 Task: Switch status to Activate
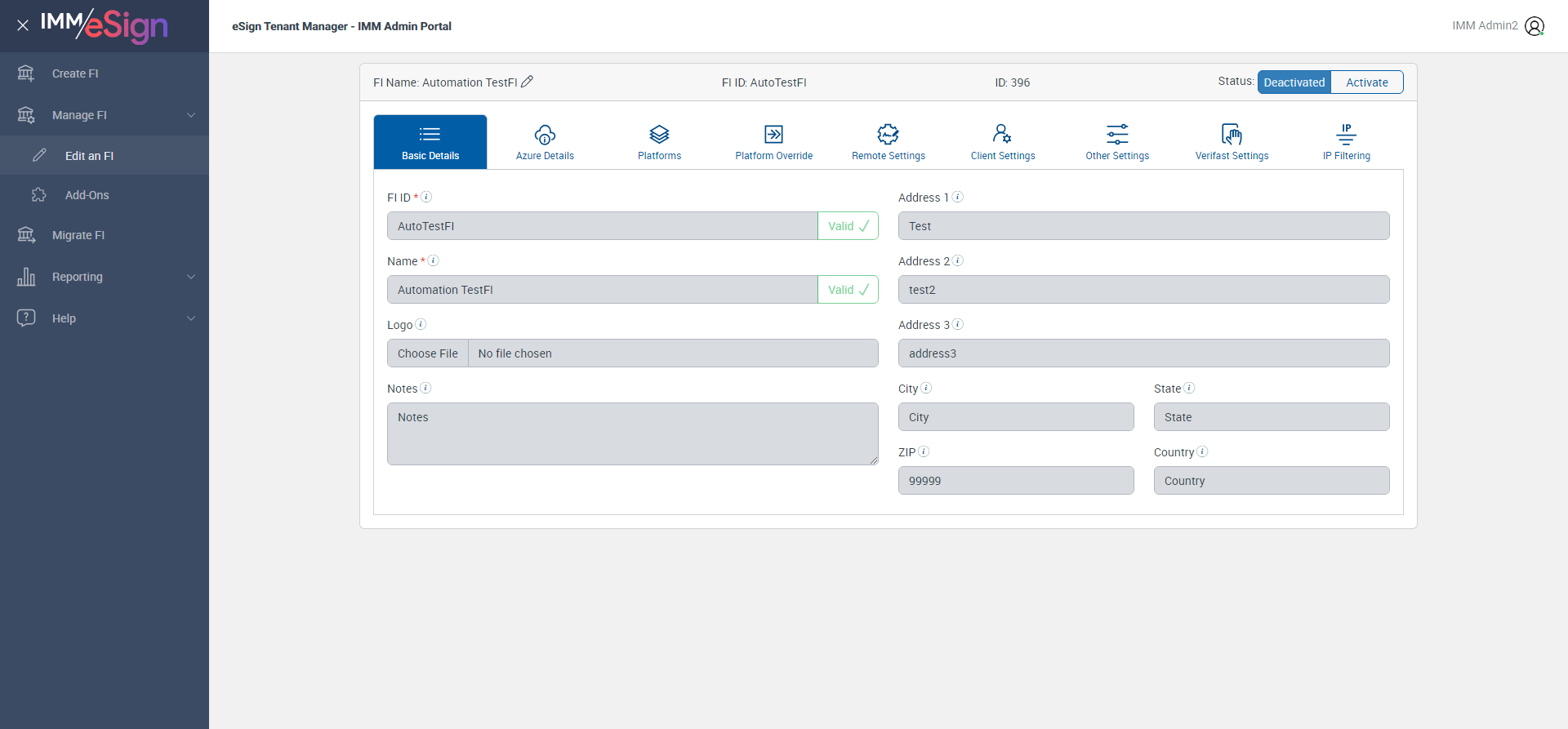point(1367,82)
